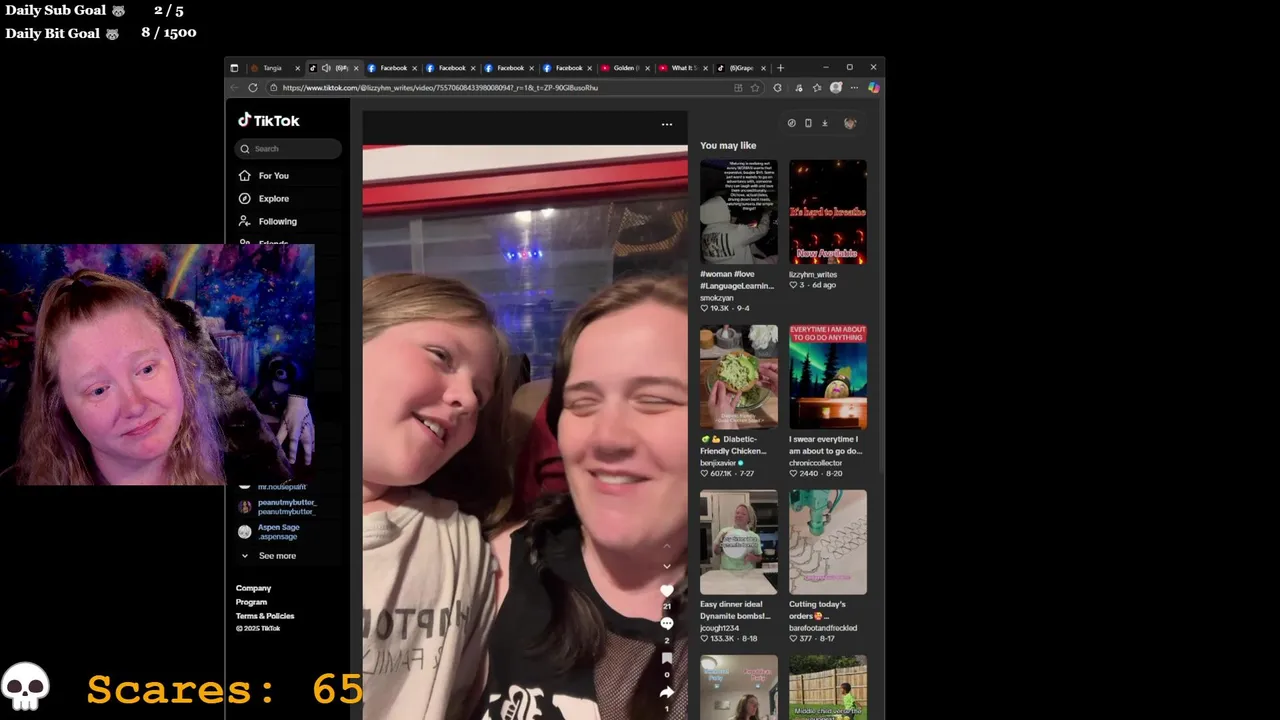The height and width of the screenshot is (720, 1280).
Task: Click the Middle child fence video thumbnail
Action: click(828, 687)
